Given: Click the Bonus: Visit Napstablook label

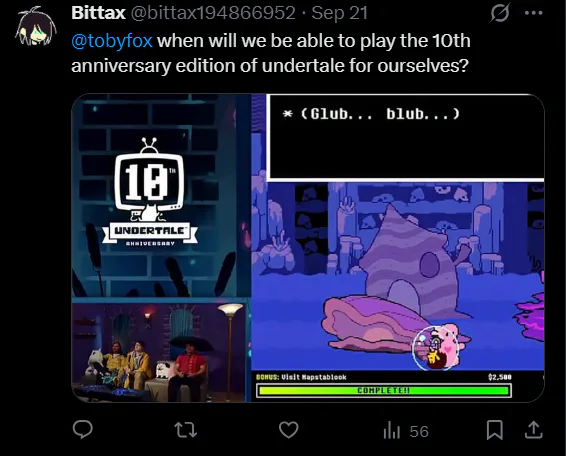Looking at the screenshot, I should click(301, 377).
